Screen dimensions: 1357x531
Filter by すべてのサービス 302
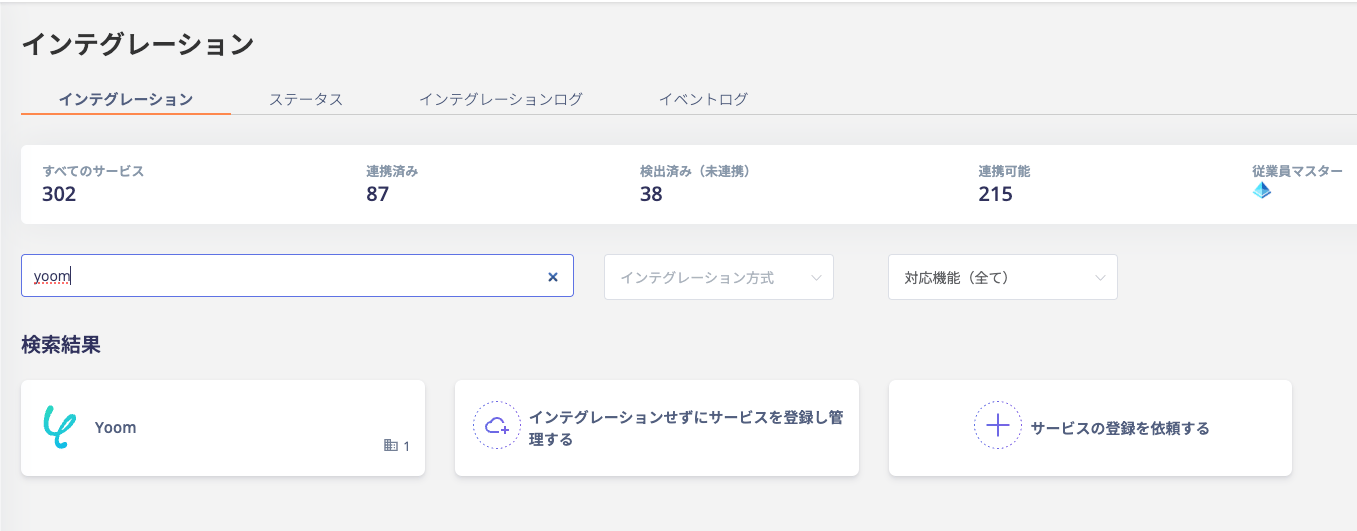pyautogui.click(x=93, y=183)
